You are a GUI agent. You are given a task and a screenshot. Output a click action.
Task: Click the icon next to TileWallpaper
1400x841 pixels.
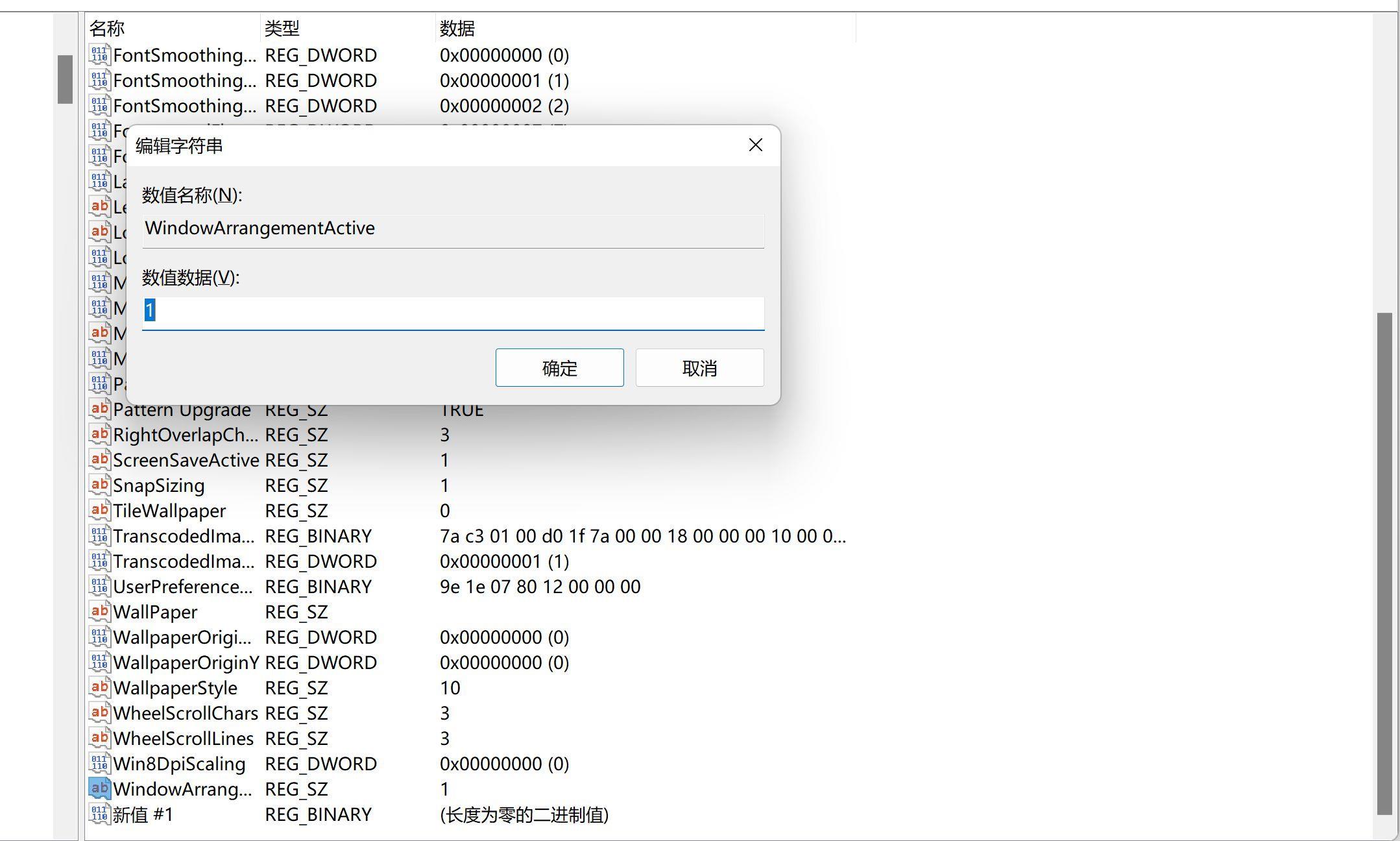pyautogui.click(x=99, y=510)
